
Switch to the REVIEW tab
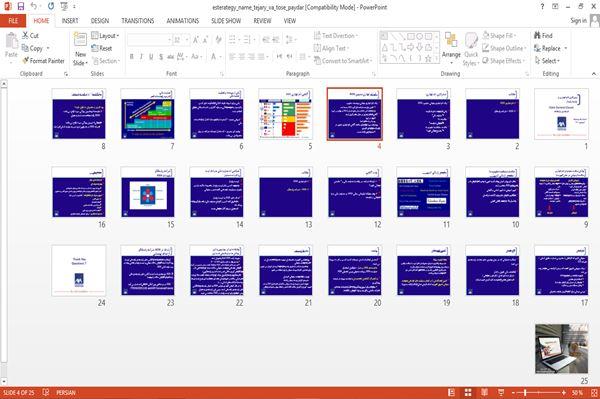click(262, 21)
